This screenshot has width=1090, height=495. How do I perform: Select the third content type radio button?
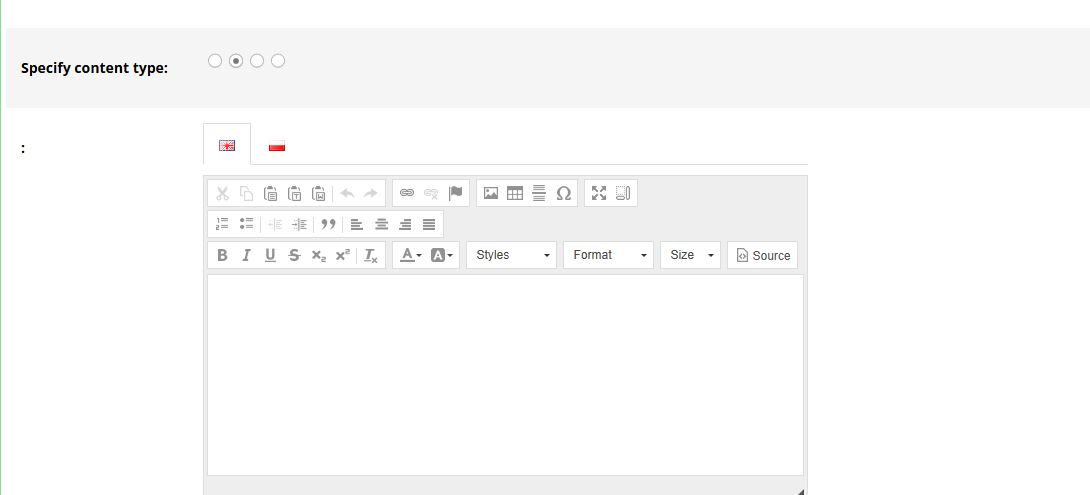[x=257, y=61]
